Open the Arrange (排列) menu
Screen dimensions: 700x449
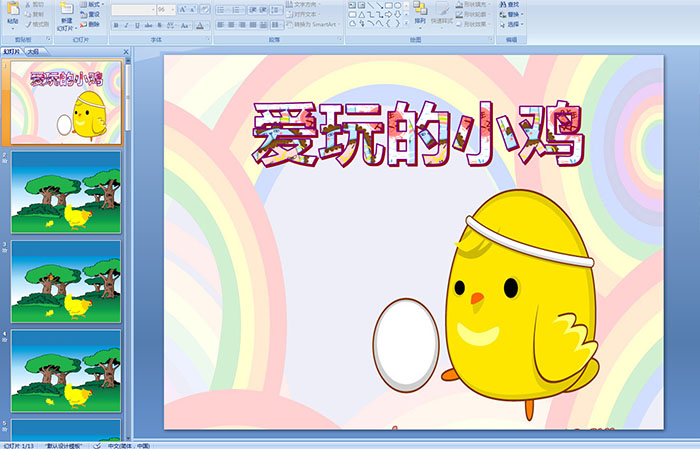[x=420, y=14]
